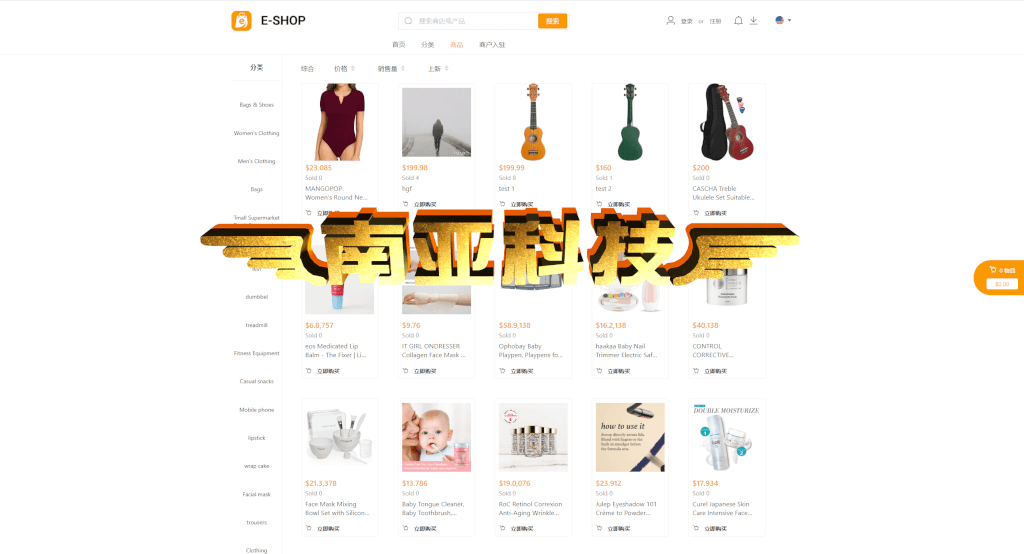Image resolution: width=1024 pixels, height=554 pixels.
Task: Open the floating orange cart widget
Action: (999, 278)
